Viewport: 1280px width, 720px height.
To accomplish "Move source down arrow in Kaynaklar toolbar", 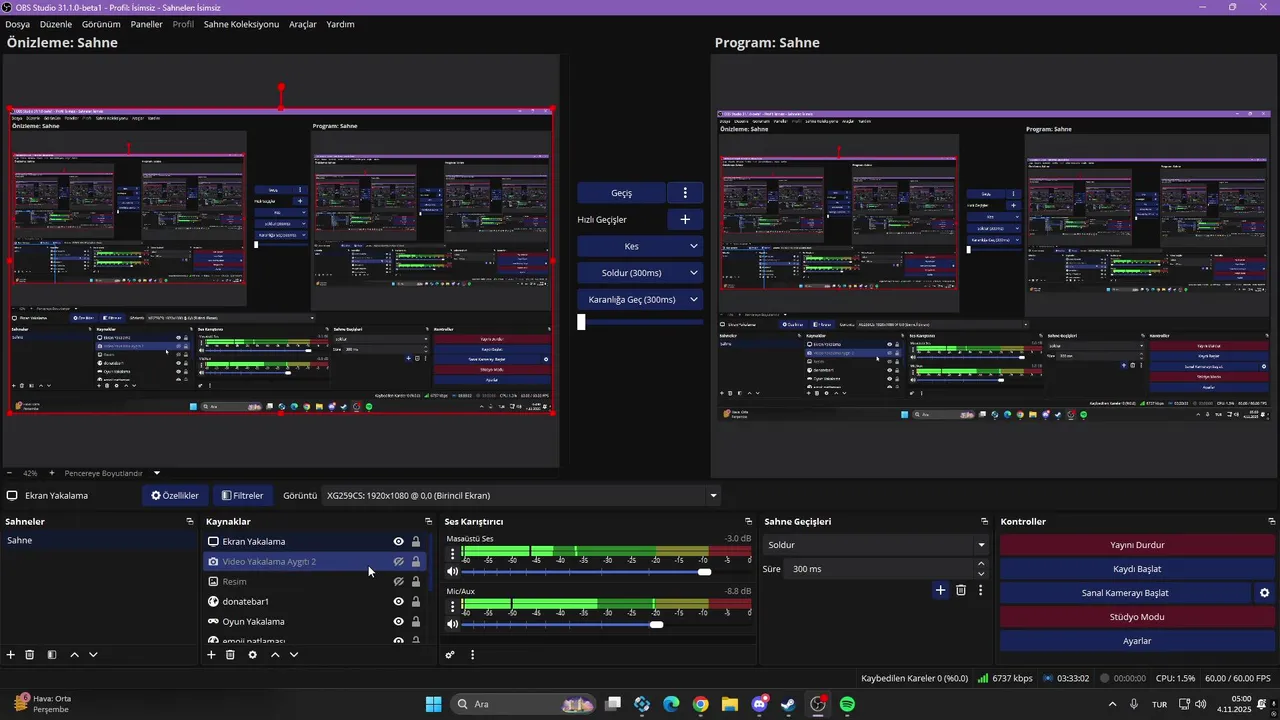I will pos(294,654).
